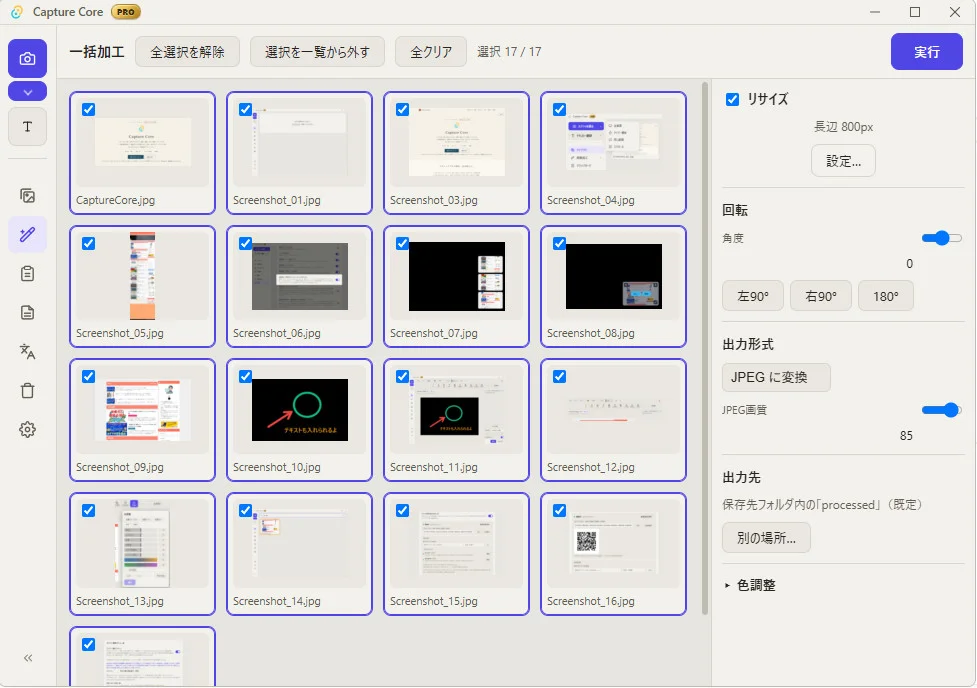Uncheck the partially visible last thumbnail checkbox
977x688 pixels.
coord(88,644)
